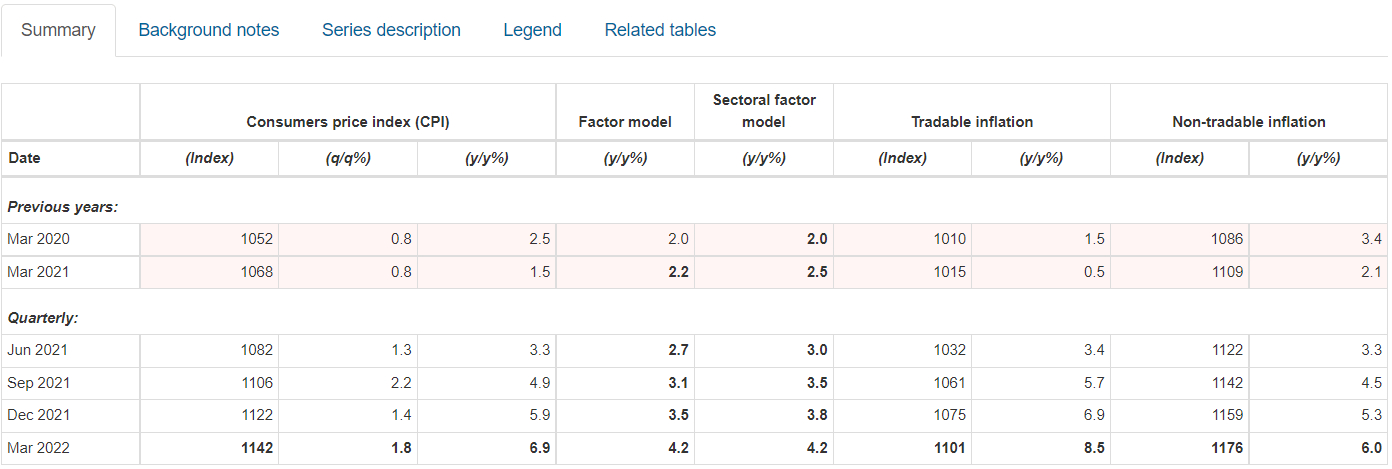Click the Non-tradable inflation header
This screenshot has width=1392, height=469.
[1248, 122]
